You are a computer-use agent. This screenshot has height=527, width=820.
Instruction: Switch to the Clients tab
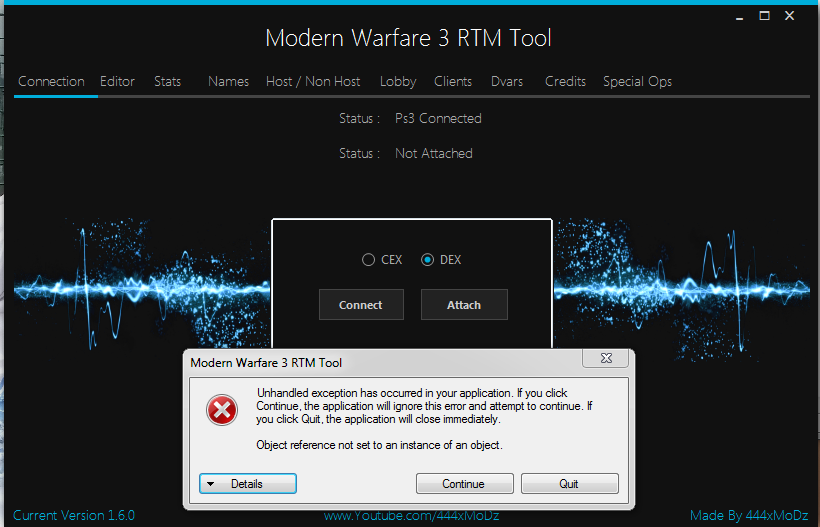(453, 82)
